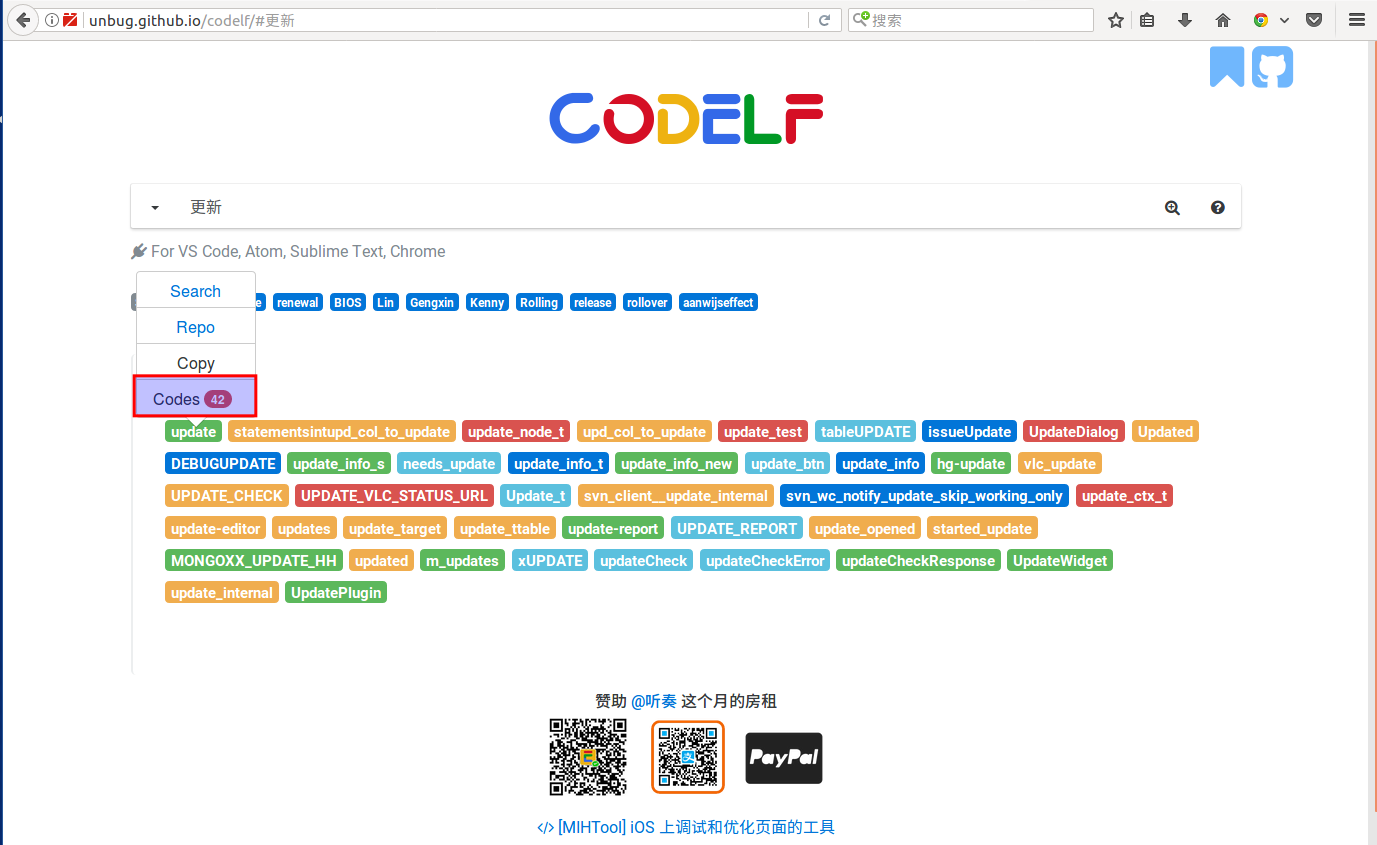Expand the caret dropdown in Codelf search bar
1377x845 pixels.
click(155, 208)
